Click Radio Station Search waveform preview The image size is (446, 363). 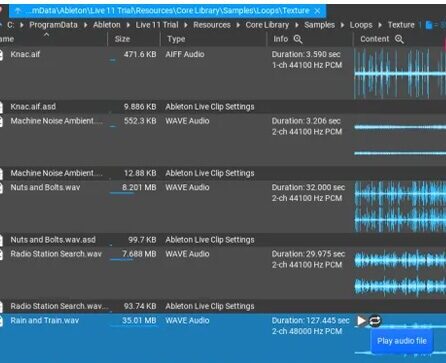400,273
